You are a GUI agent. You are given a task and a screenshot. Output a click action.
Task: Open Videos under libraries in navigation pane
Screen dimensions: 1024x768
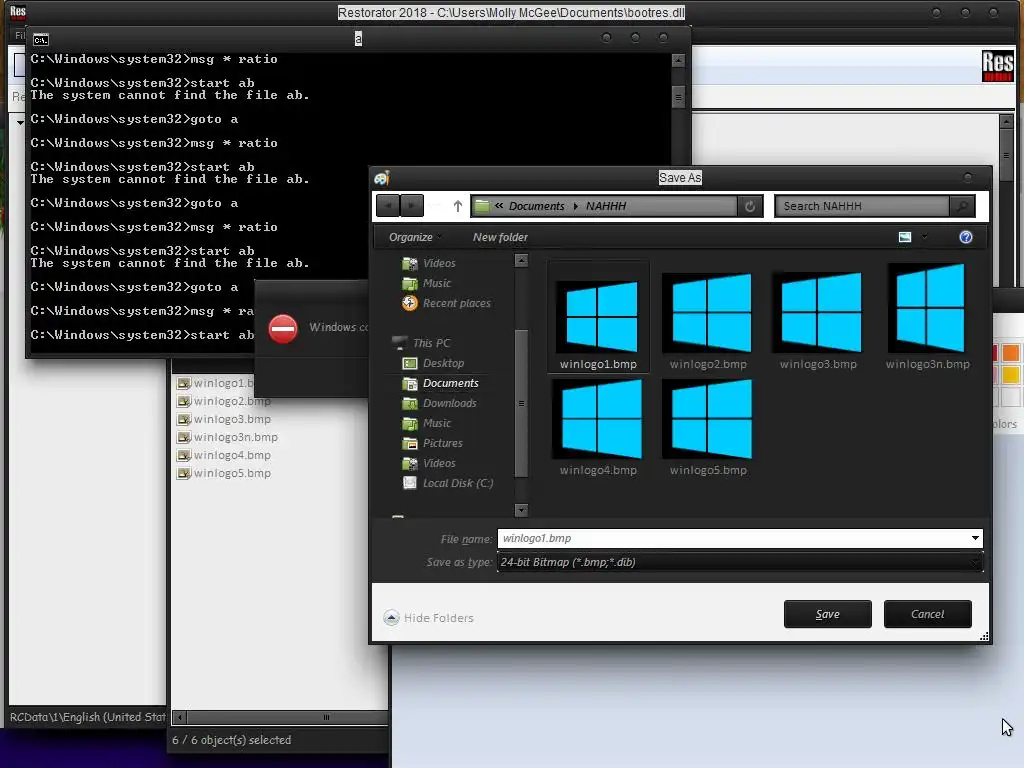[x=429, y=263]
